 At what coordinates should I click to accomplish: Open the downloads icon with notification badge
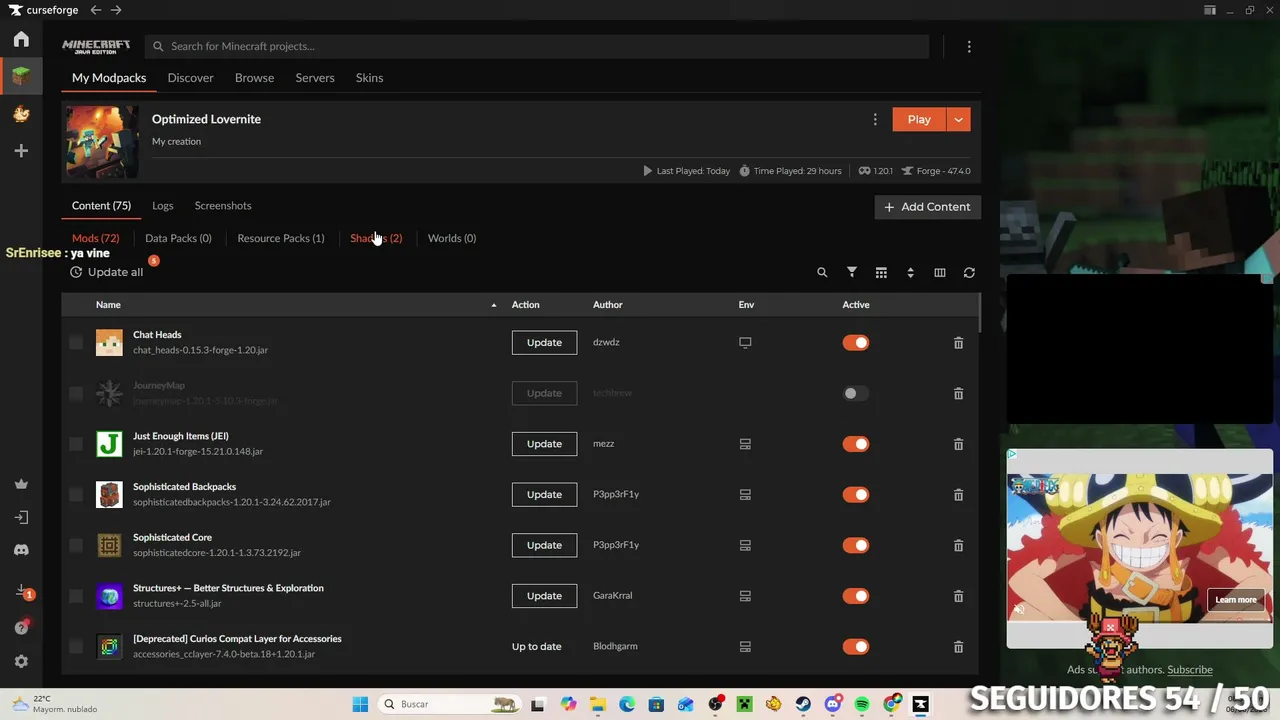click(22, 592)
